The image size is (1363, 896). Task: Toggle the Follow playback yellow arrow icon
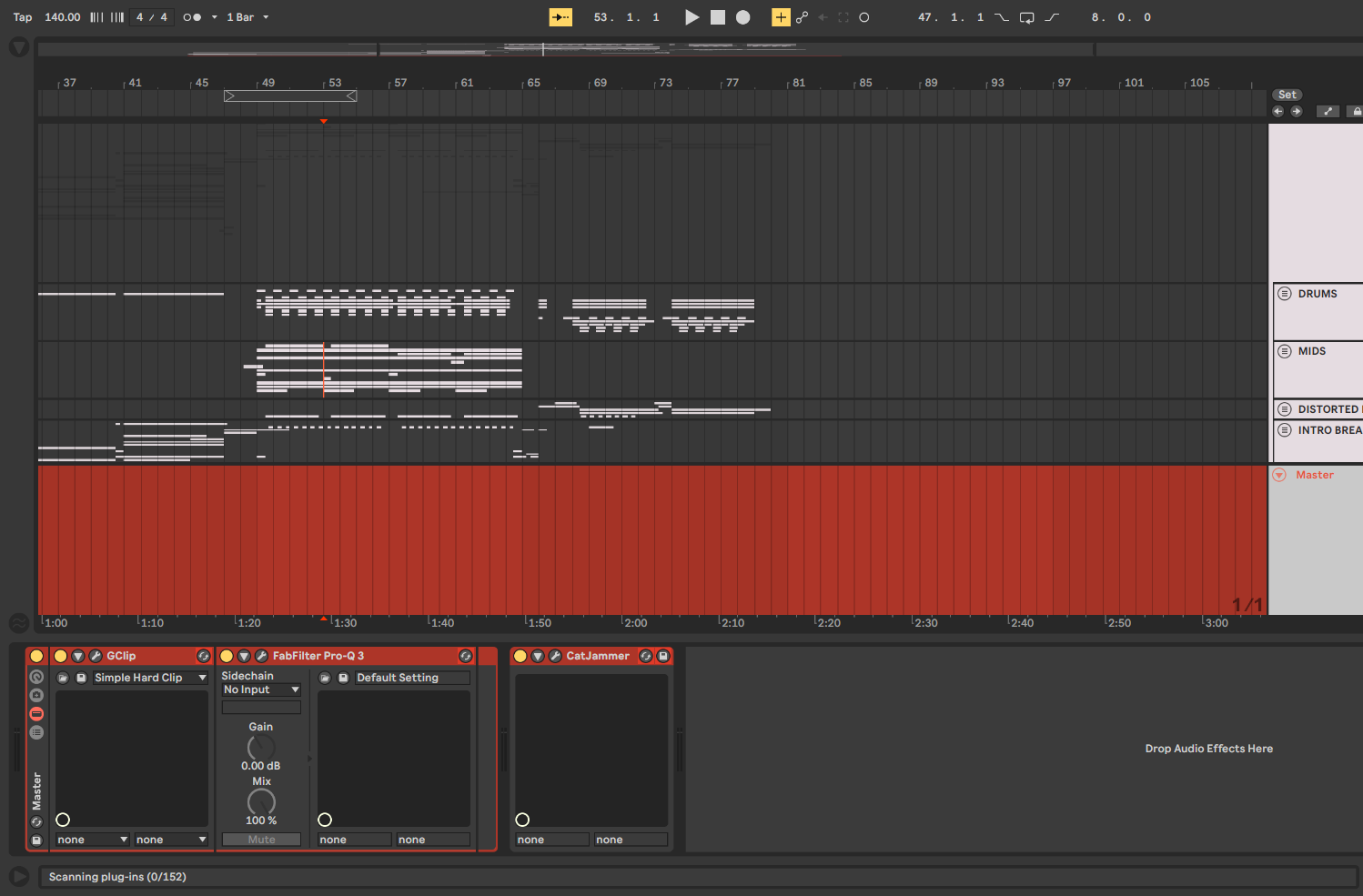[560, 17]
